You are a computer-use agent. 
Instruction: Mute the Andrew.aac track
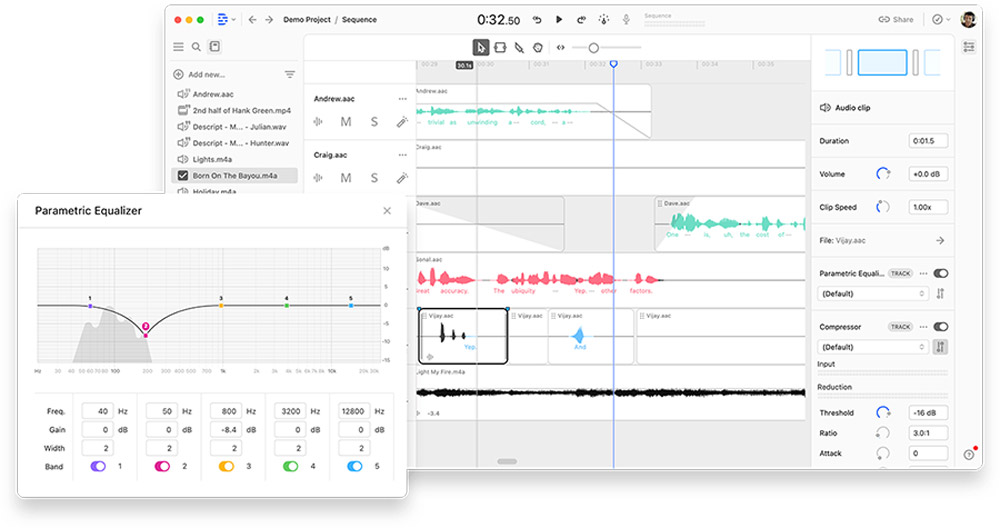[x=346, y=122]
